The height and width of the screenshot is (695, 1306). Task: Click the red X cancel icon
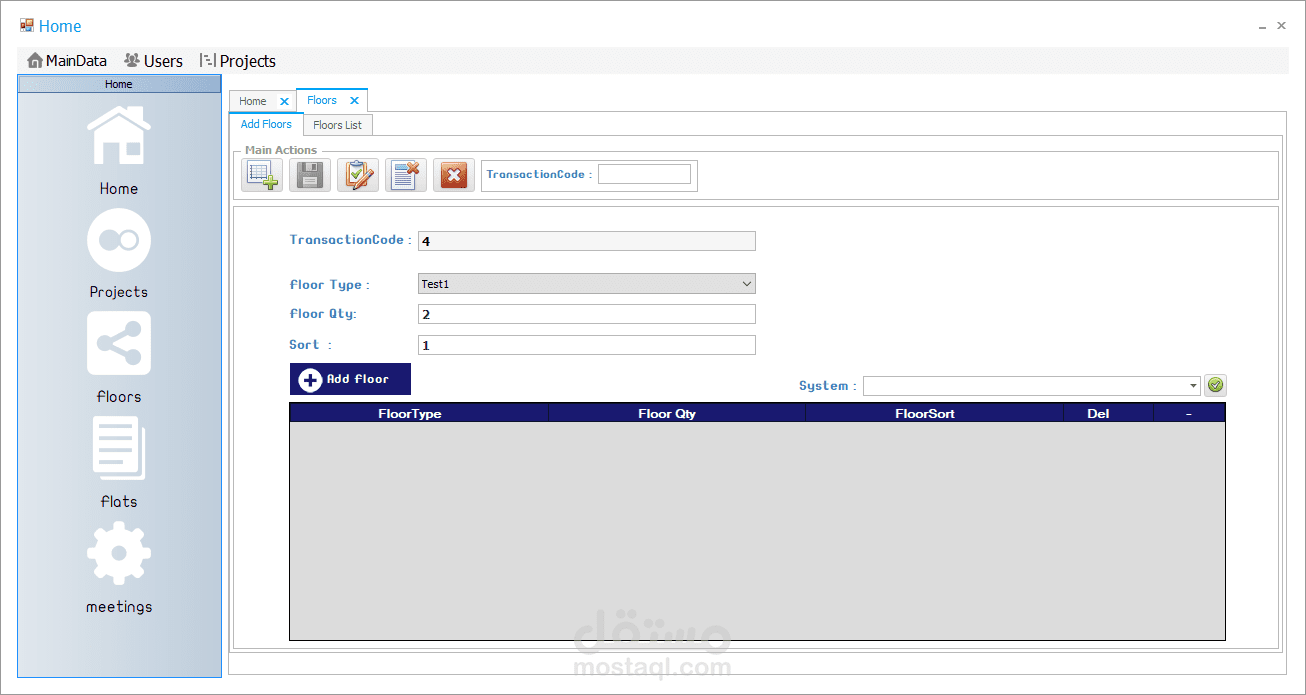(x=454, y=175)
